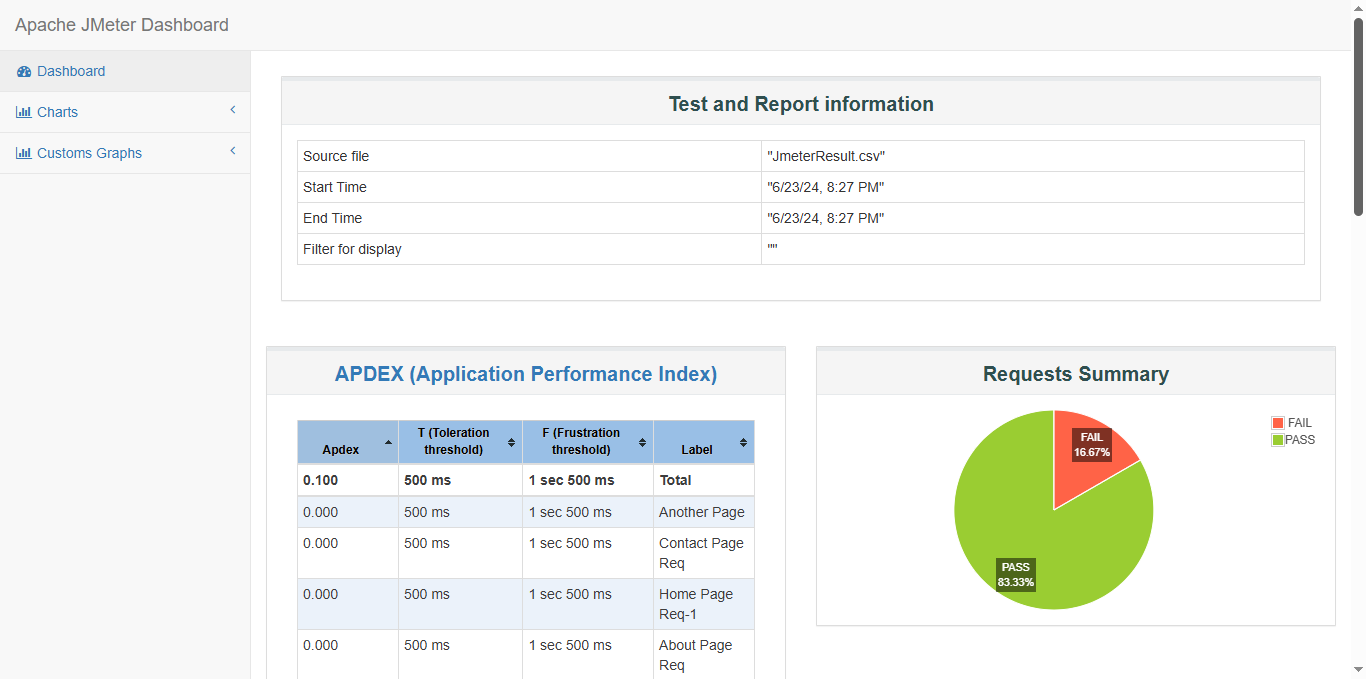The height and width of the screenshot is (679, 1366).
Task: Toggle the PASS legend color swatch
Action: click(x=1278, y=440)
